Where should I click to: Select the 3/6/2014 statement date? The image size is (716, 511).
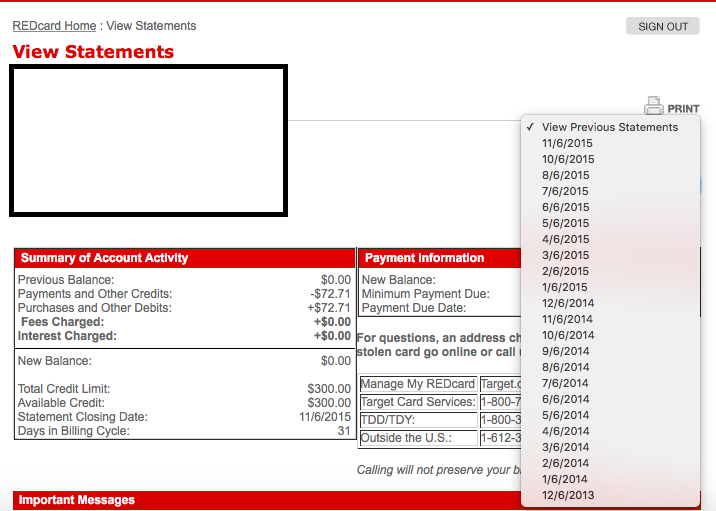[565, 447]
